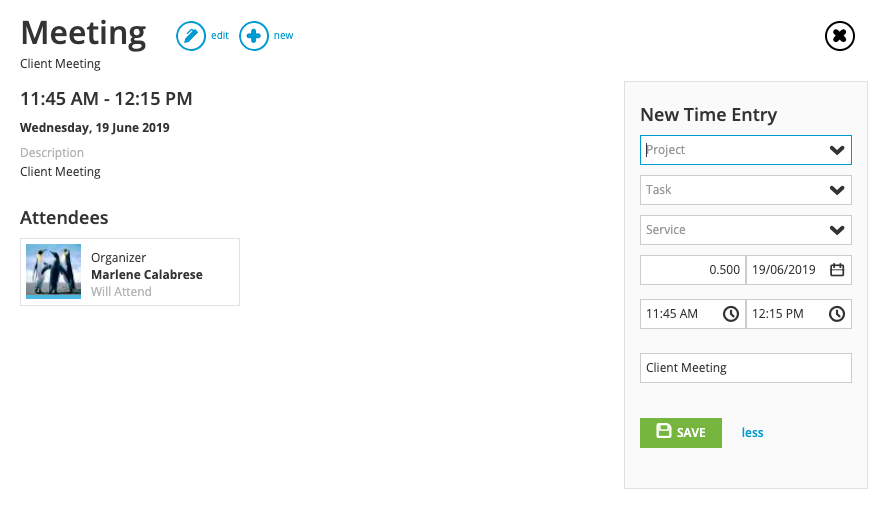The width and height of the screenshot is (876, 509).
Task: Expand the Task dropdown arrow
Action: click(837, 190)
